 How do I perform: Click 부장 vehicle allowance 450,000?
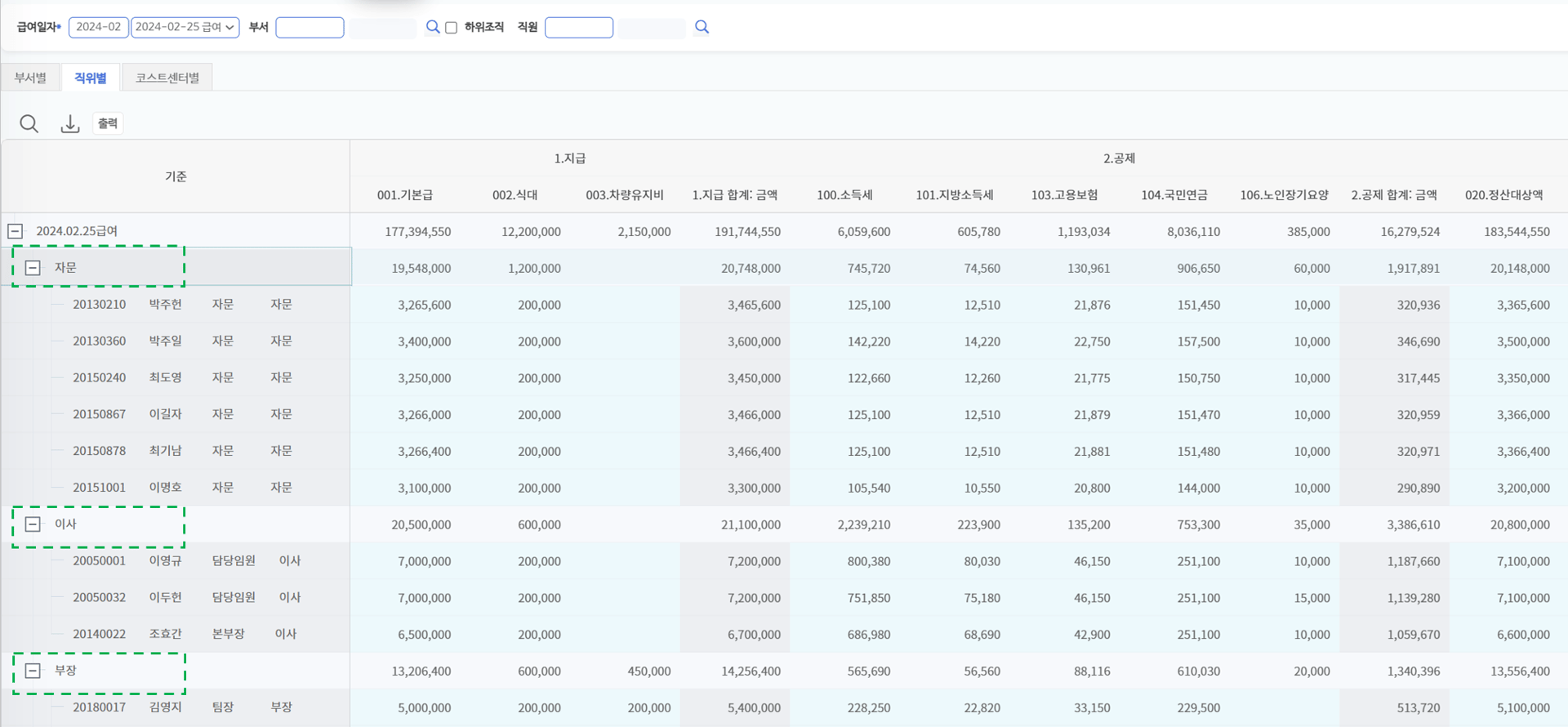click(649, 671)
